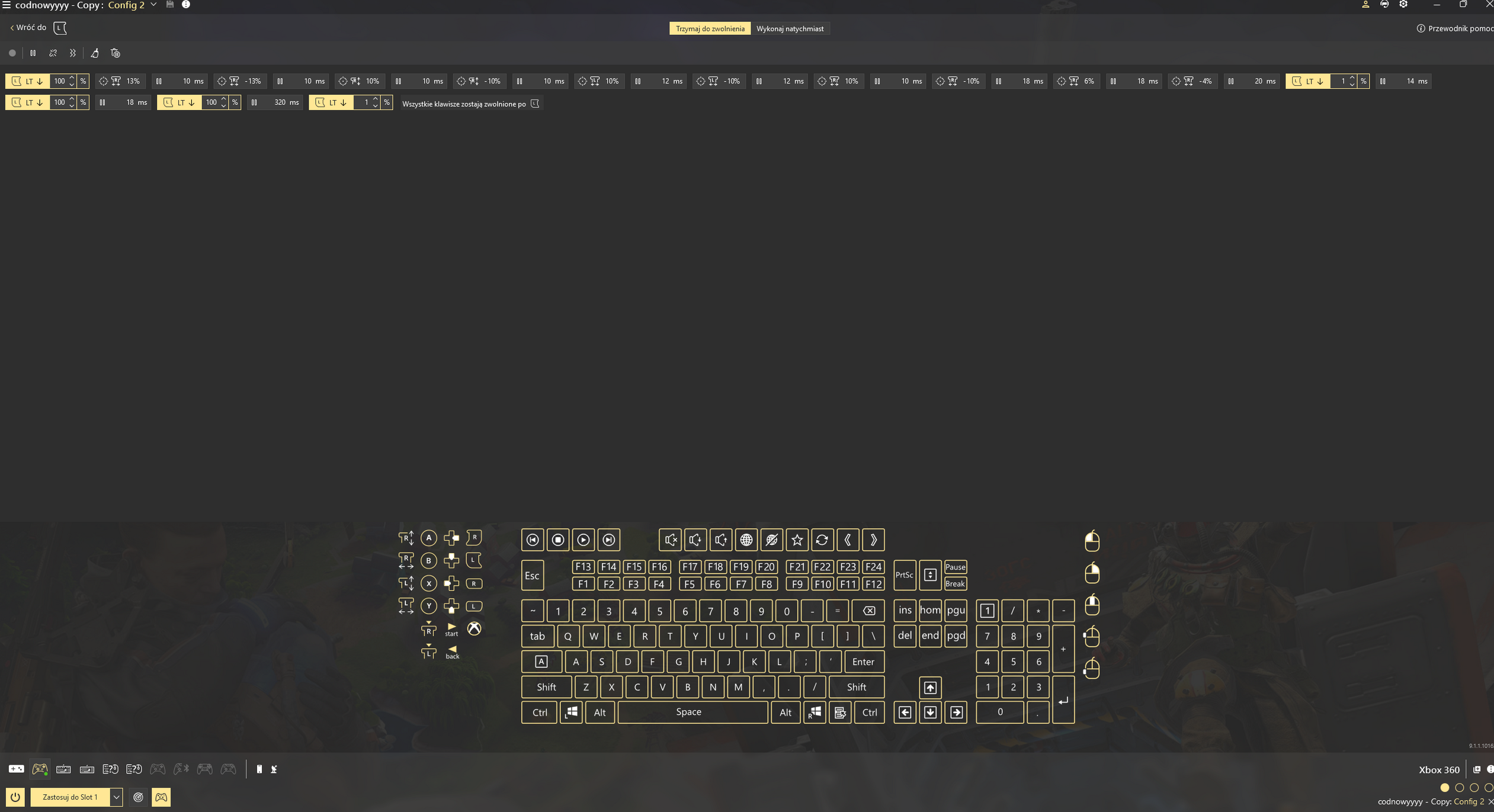
Task: Open the hamburger menu at top left
Action: [7, 5]
